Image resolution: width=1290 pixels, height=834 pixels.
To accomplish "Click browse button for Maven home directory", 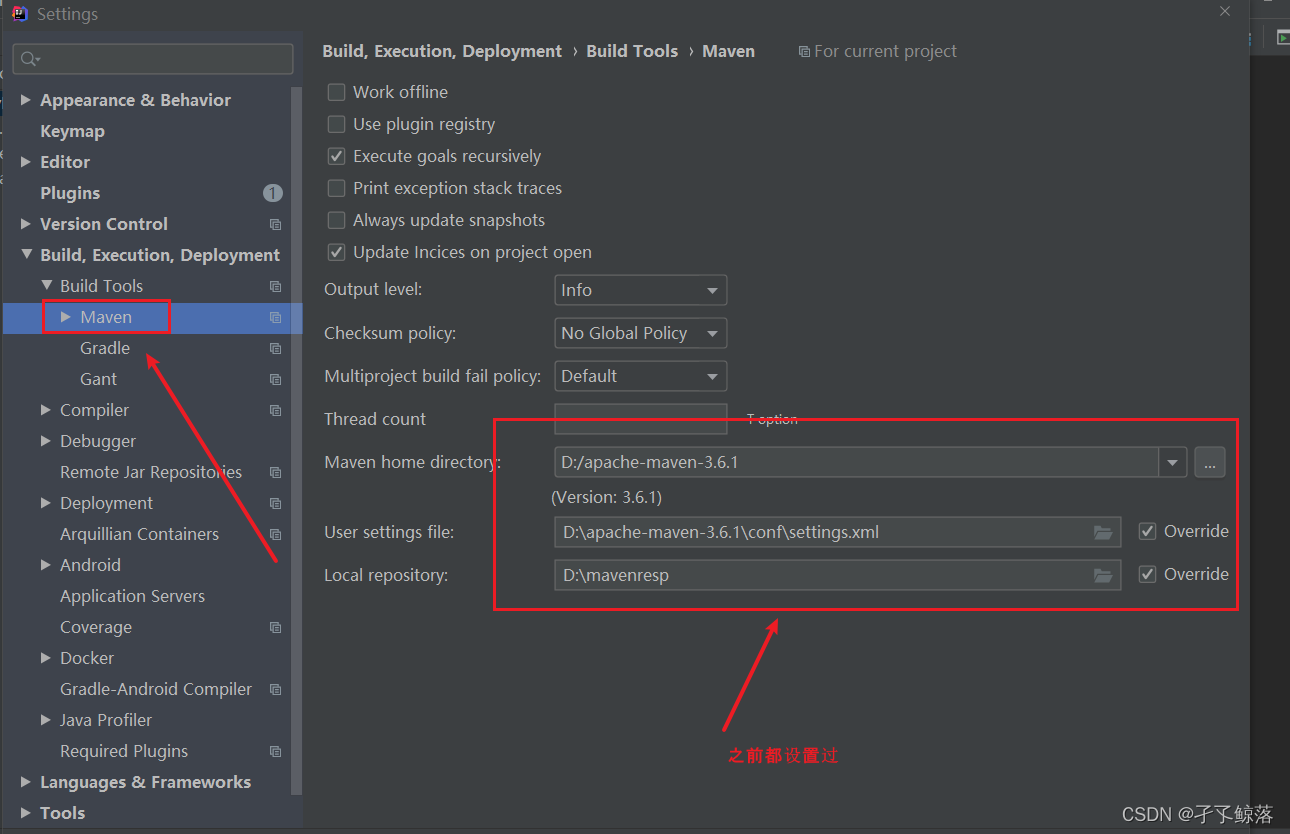I will (x=1209, y=462).
